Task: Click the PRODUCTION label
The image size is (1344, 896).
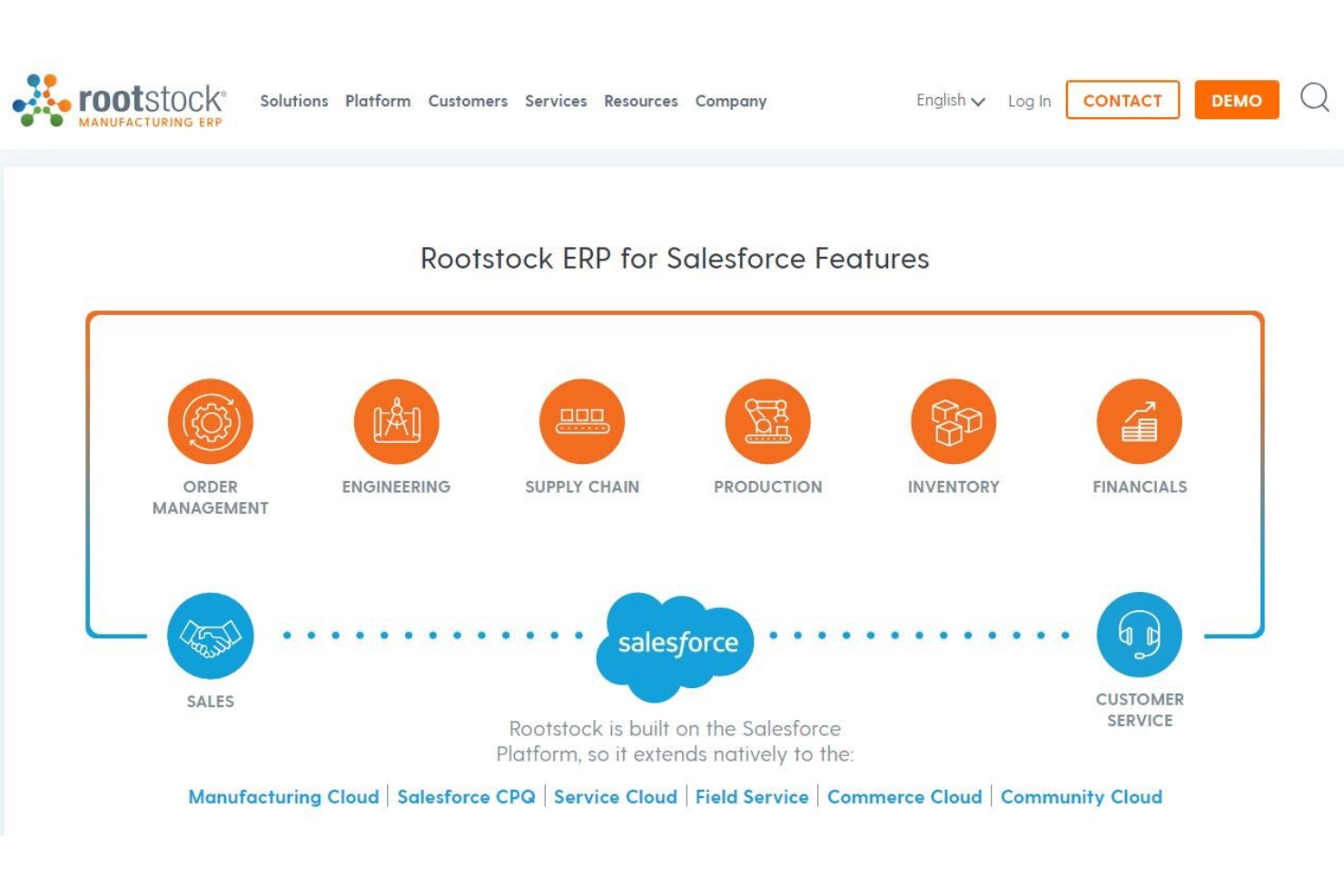Action: 768,487
